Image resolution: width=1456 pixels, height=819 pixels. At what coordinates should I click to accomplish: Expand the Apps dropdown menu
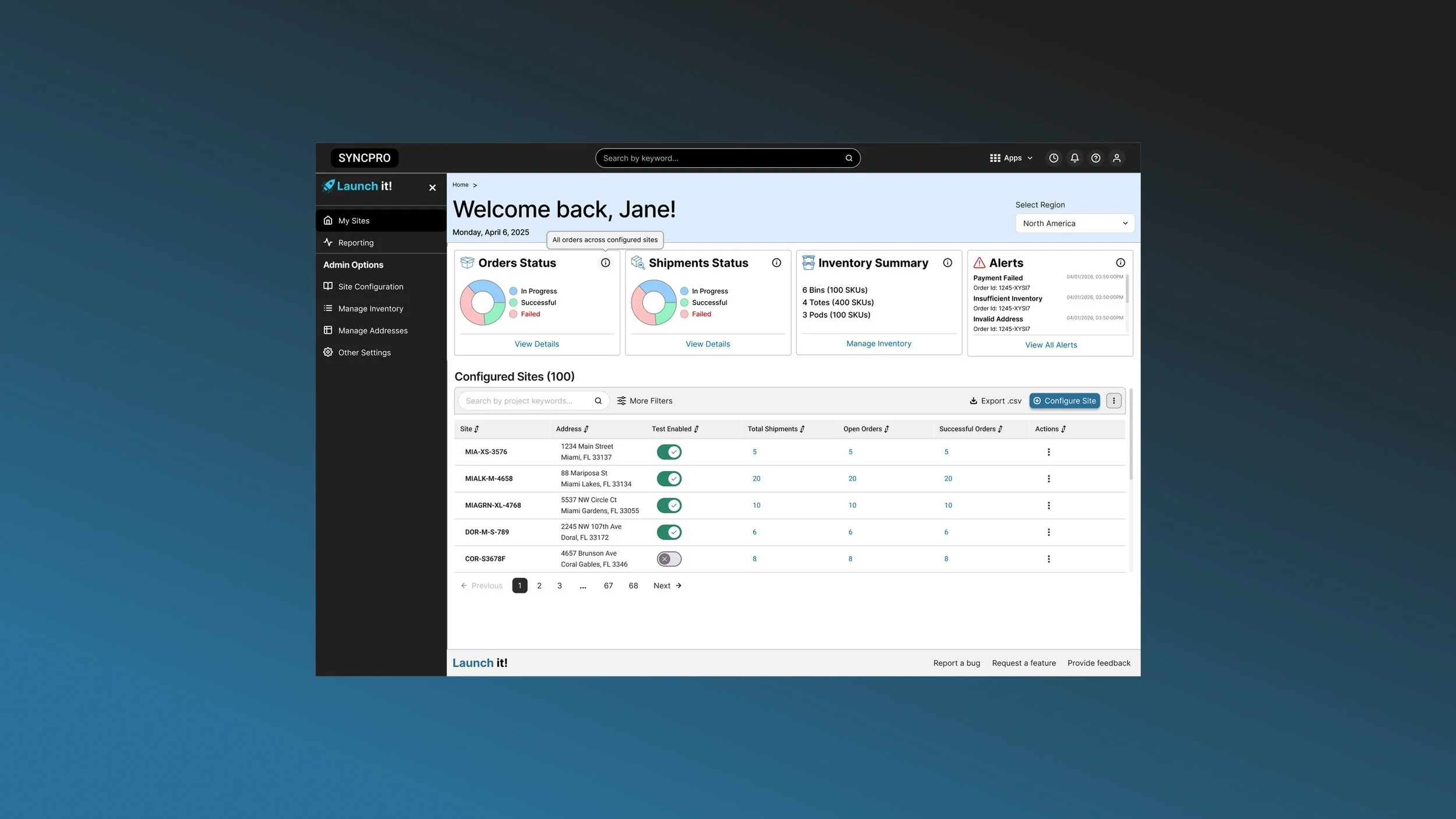(1011, 158)
